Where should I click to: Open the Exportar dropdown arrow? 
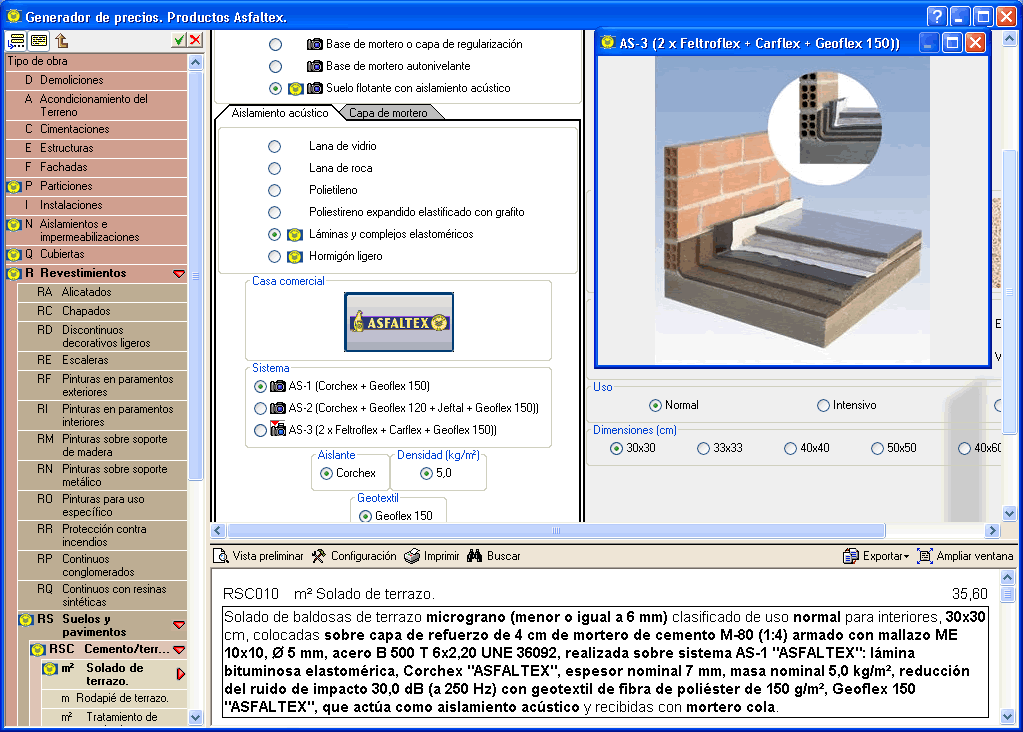pyautogui.click(x=906, y=557)
